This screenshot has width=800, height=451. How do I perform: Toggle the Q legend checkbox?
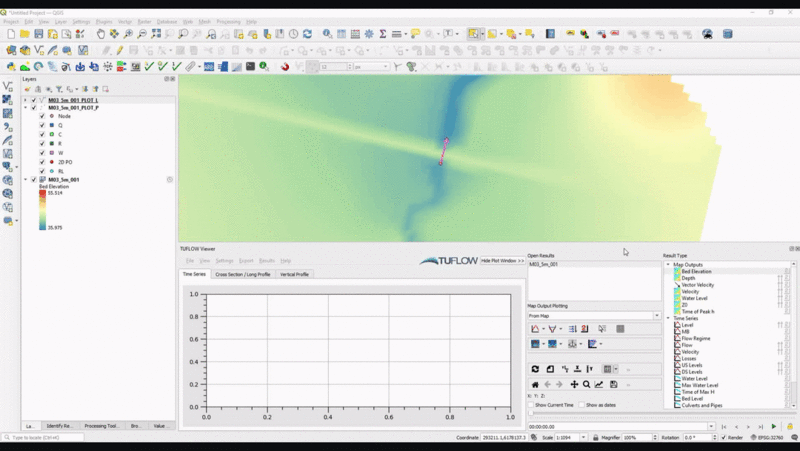[42, 126]
